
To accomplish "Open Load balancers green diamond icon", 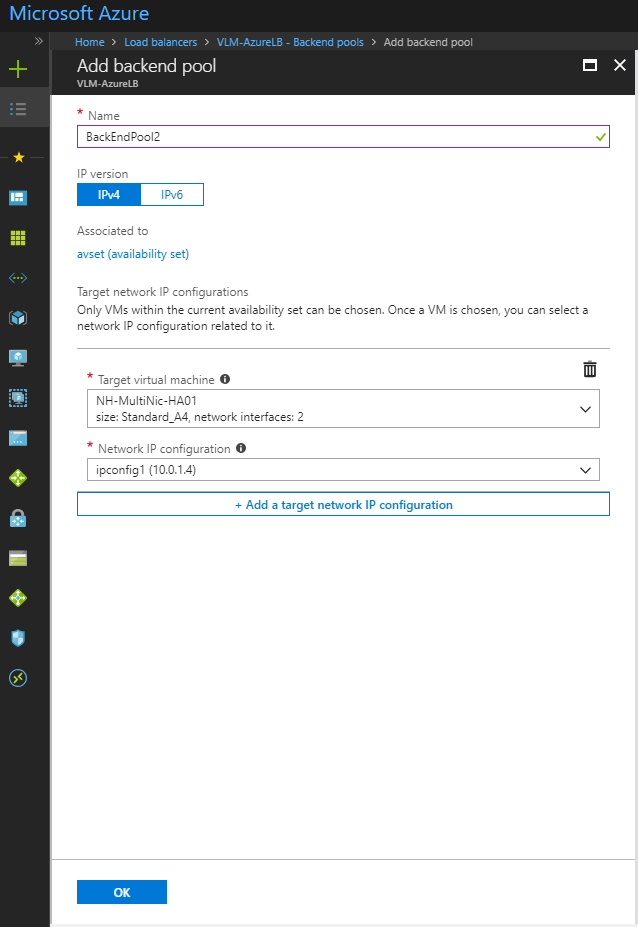I will click(18, 478).
